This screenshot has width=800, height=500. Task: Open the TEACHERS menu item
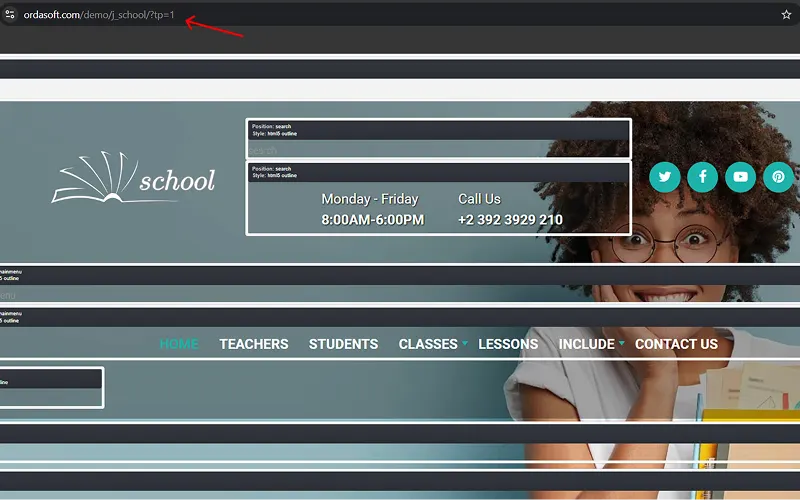(254, 344)
